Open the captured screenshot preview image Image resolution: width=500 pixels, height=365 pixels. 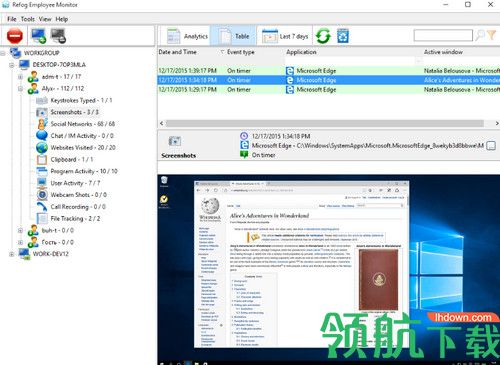pos(329,269)
